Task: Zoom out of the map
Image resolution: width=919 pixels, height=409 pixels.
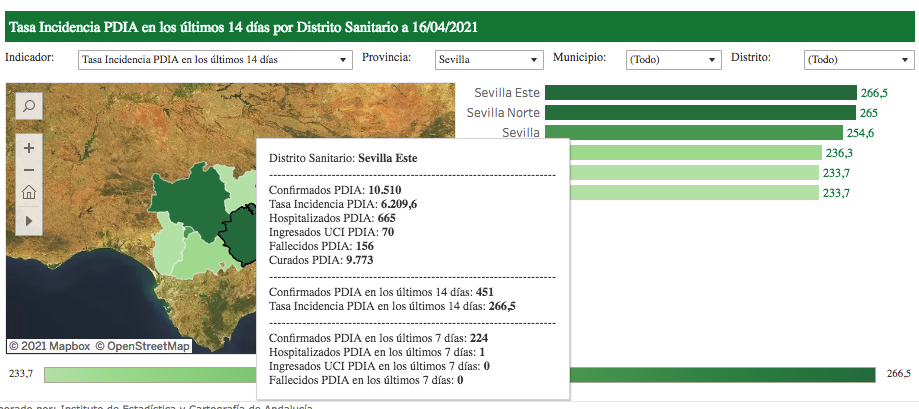Action: tap(29, 170)
